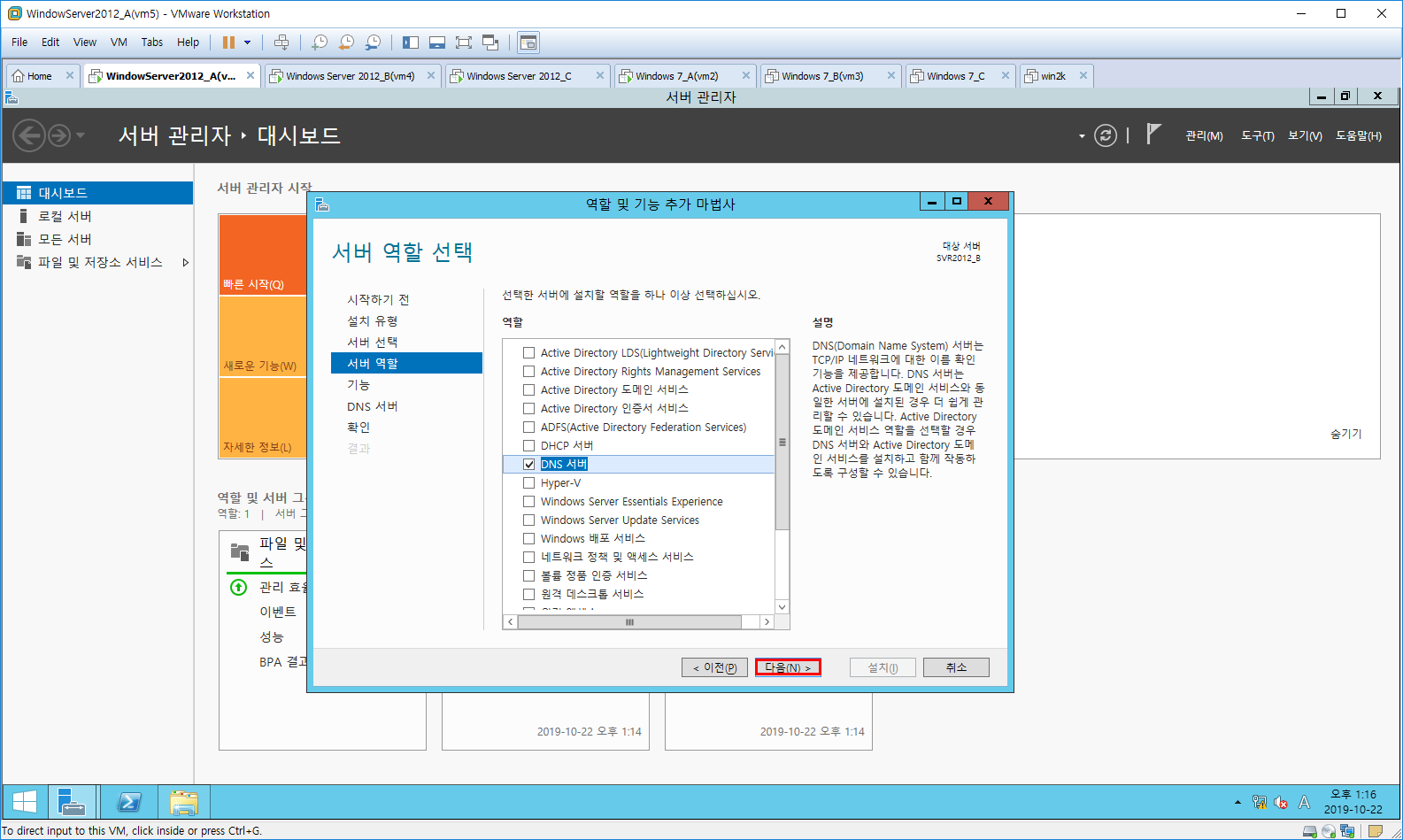Check Windows Server Update Services checkbox

(x=528, y=520)
